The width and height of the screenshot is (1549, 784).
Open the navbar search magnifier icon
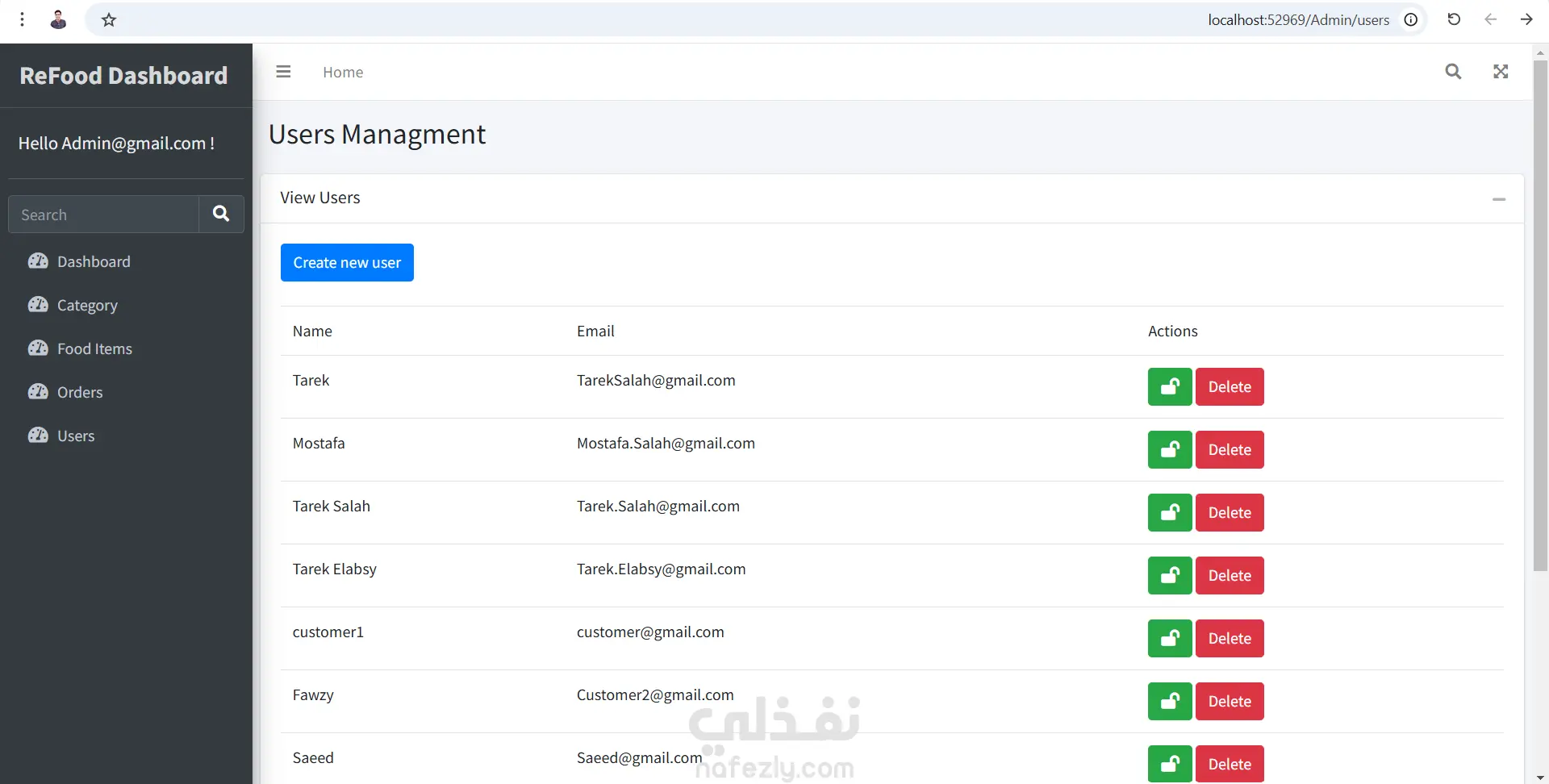(x=1453, y=72)
